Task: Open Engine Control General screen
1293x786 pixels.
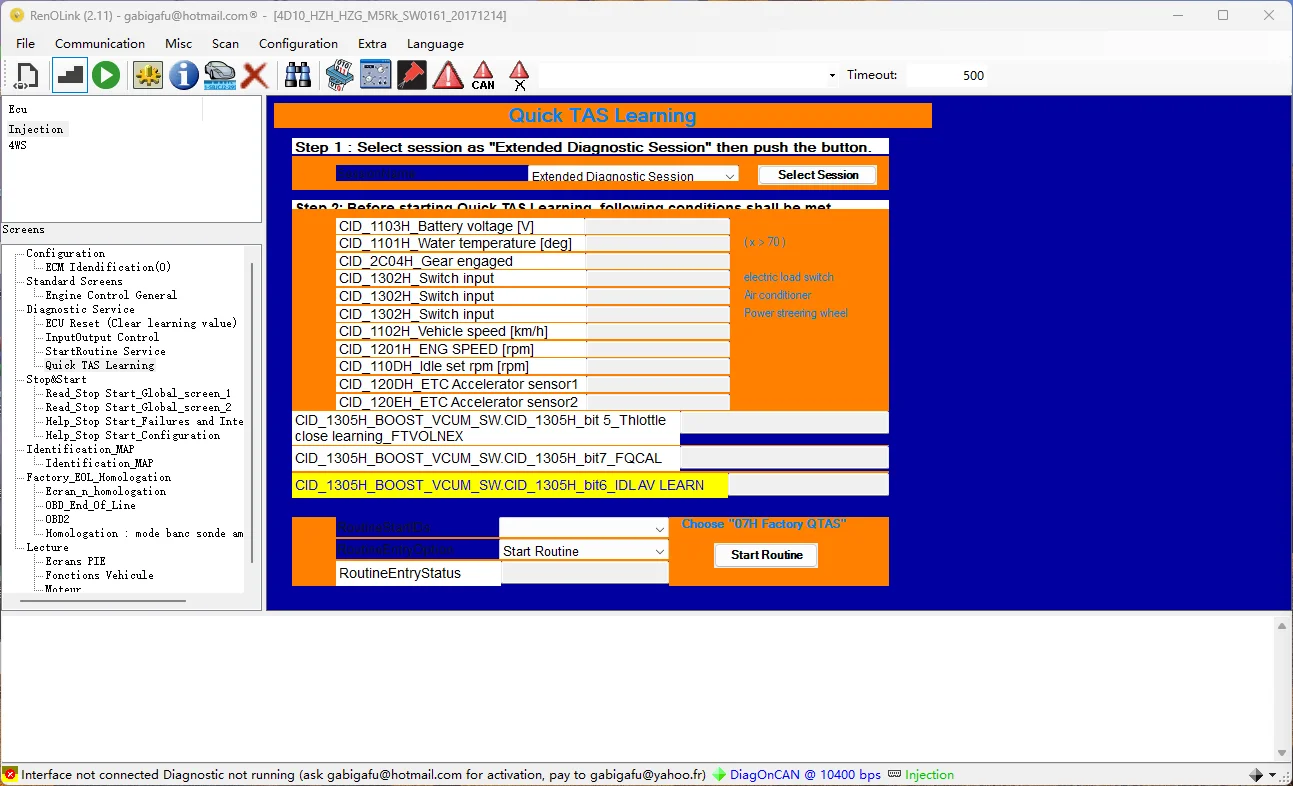Action: [111, 295]
